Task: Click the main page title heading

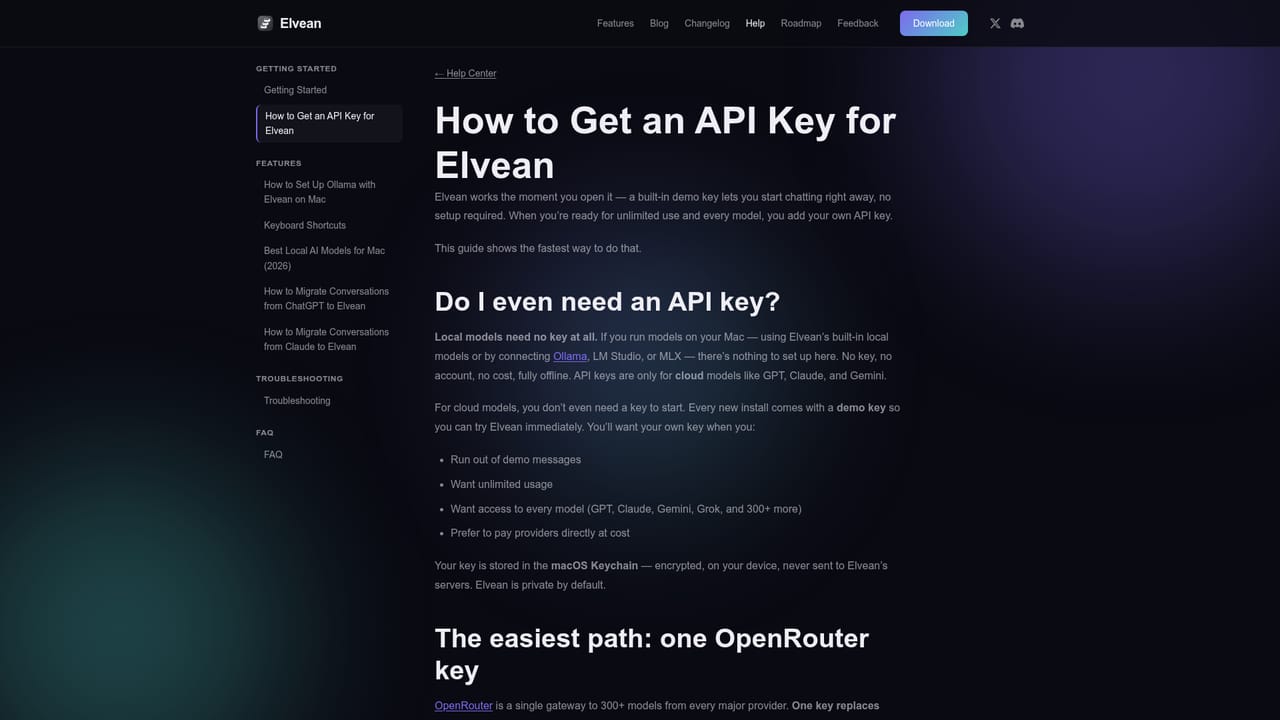Action: (x=665, y=143)
